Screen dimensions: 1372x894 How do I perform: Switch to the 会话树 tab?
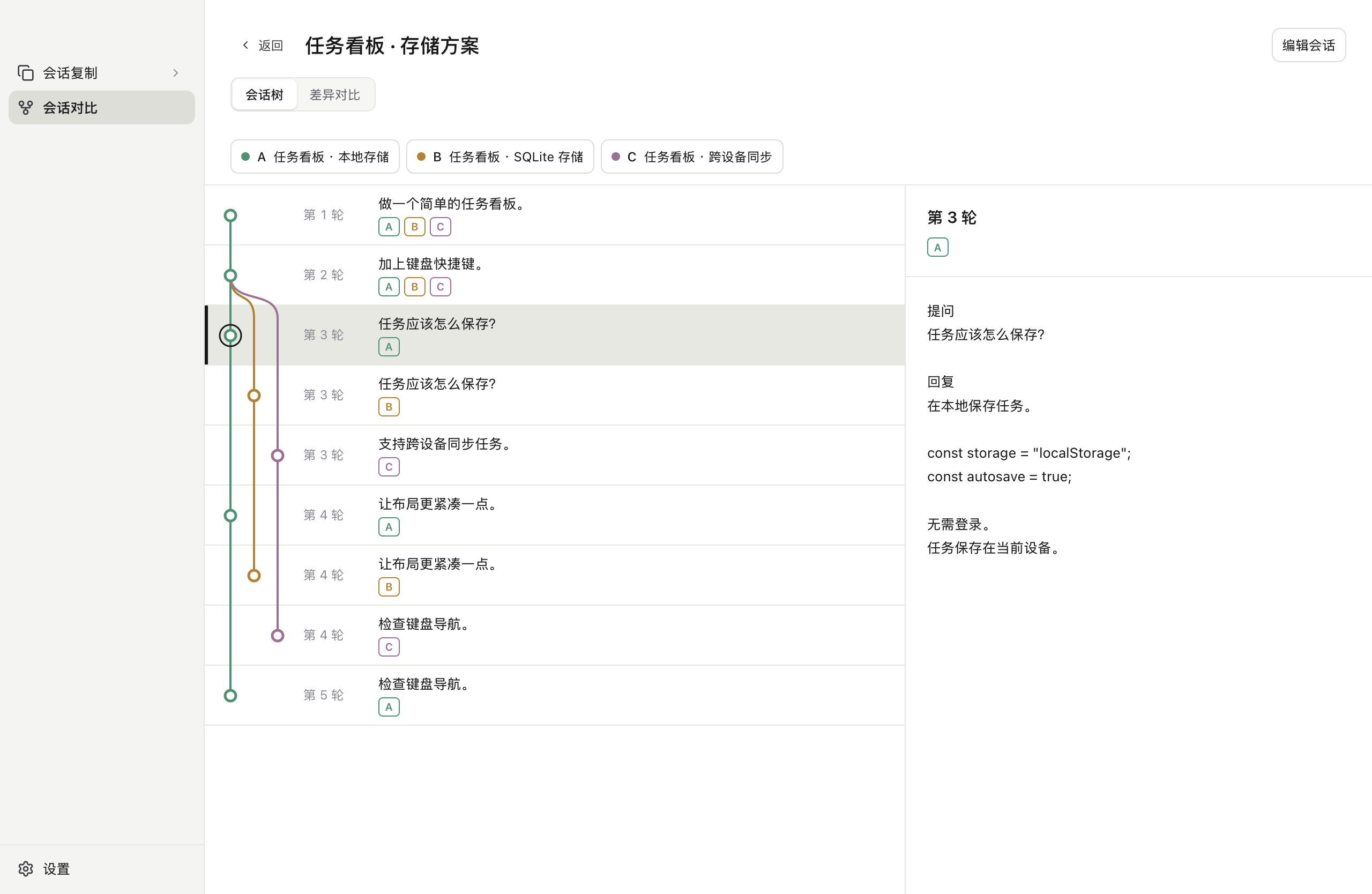pyautogui.click(x=265, y=94)
